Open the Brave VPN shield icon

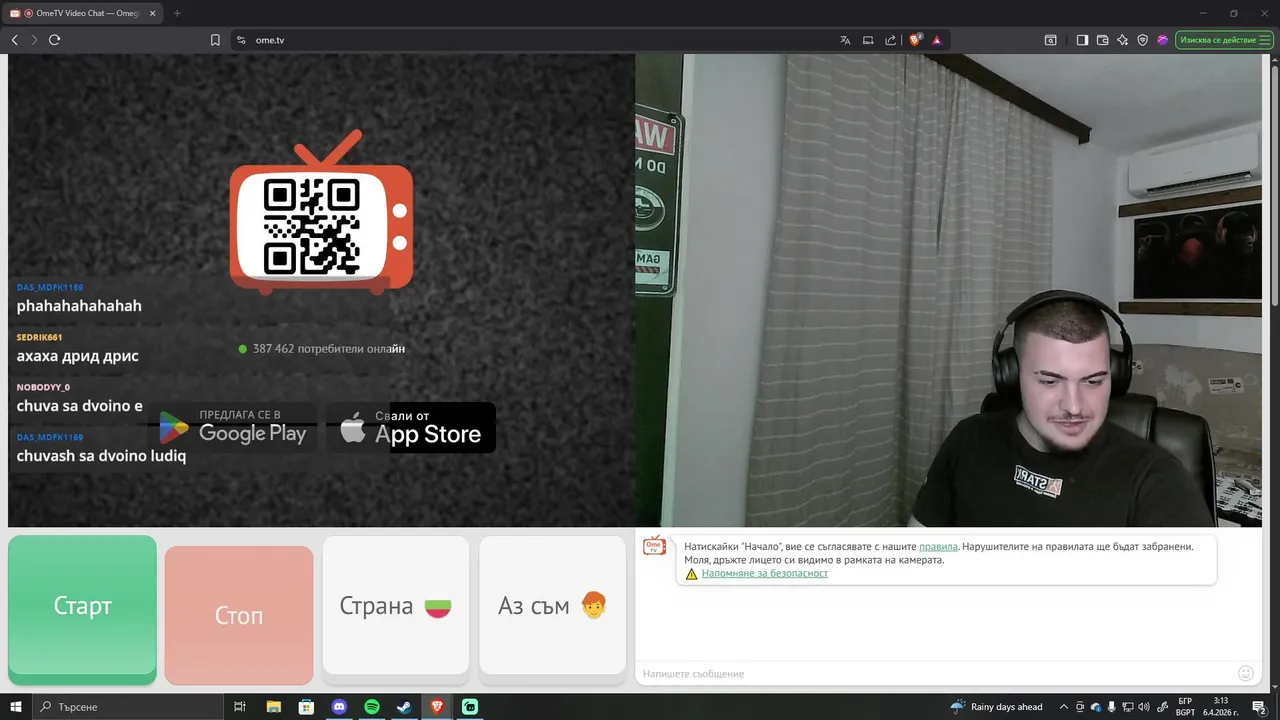1142,40
